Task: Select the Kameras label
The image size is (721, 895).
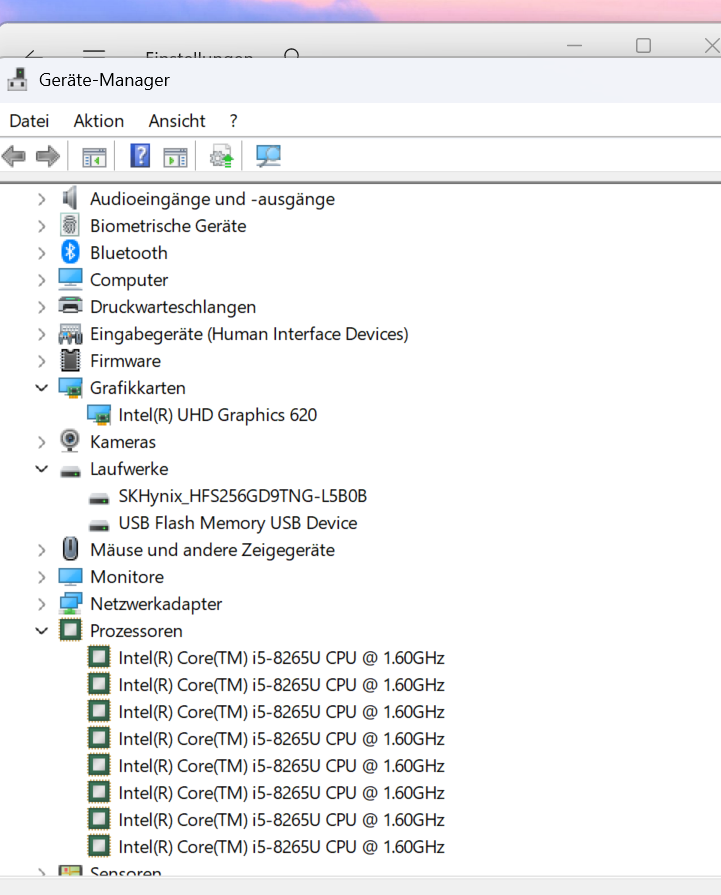Action: (123, 442)
